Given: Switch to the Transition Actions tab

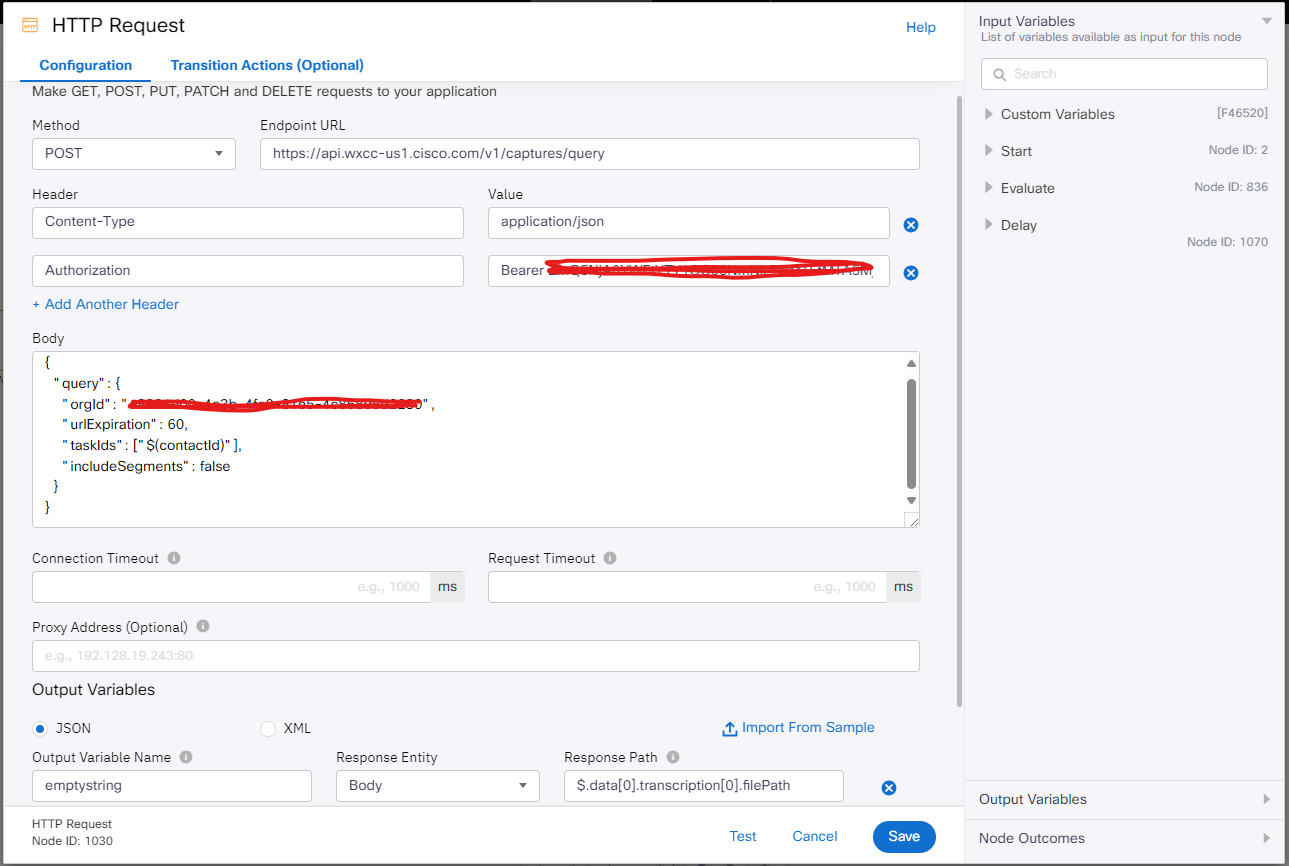Looking at the screenshot, I should pyautogui.click(x=266, y=64).
